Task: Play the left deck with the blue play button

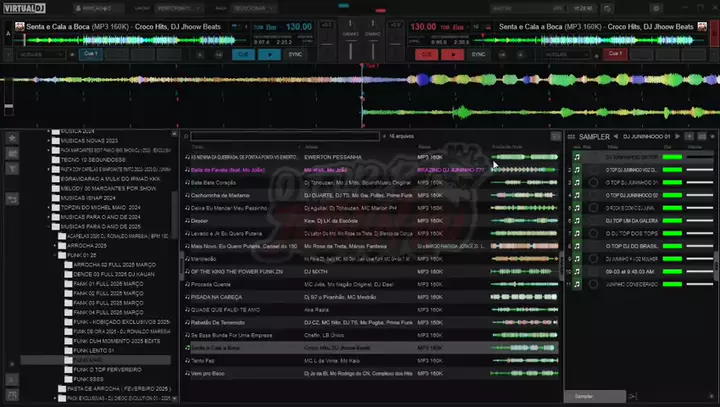Action: tap(270, 55)
